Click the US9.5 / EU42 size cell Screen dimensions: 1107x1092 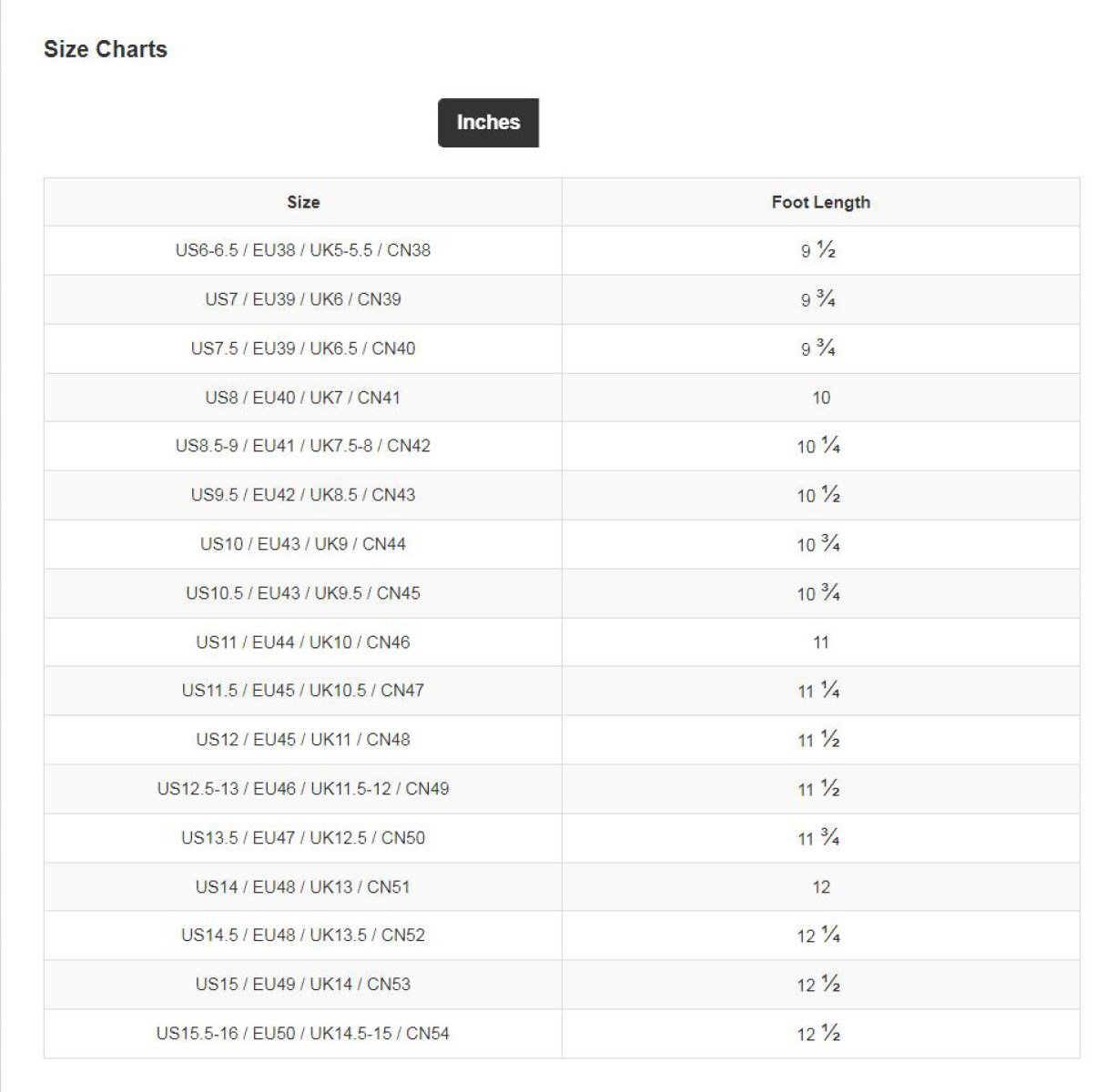(303, 495)
